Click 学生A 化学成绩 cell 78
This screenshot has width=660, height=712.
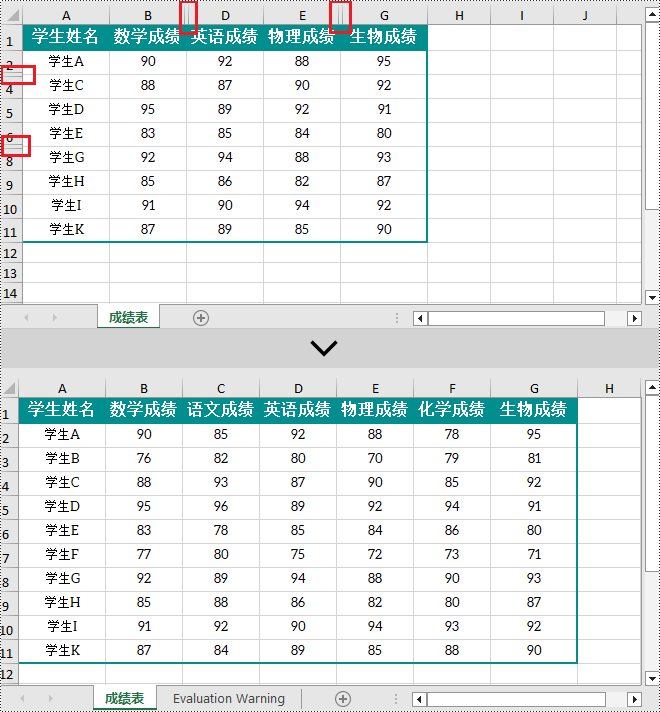pyautogui.click(x=452, y=435)
